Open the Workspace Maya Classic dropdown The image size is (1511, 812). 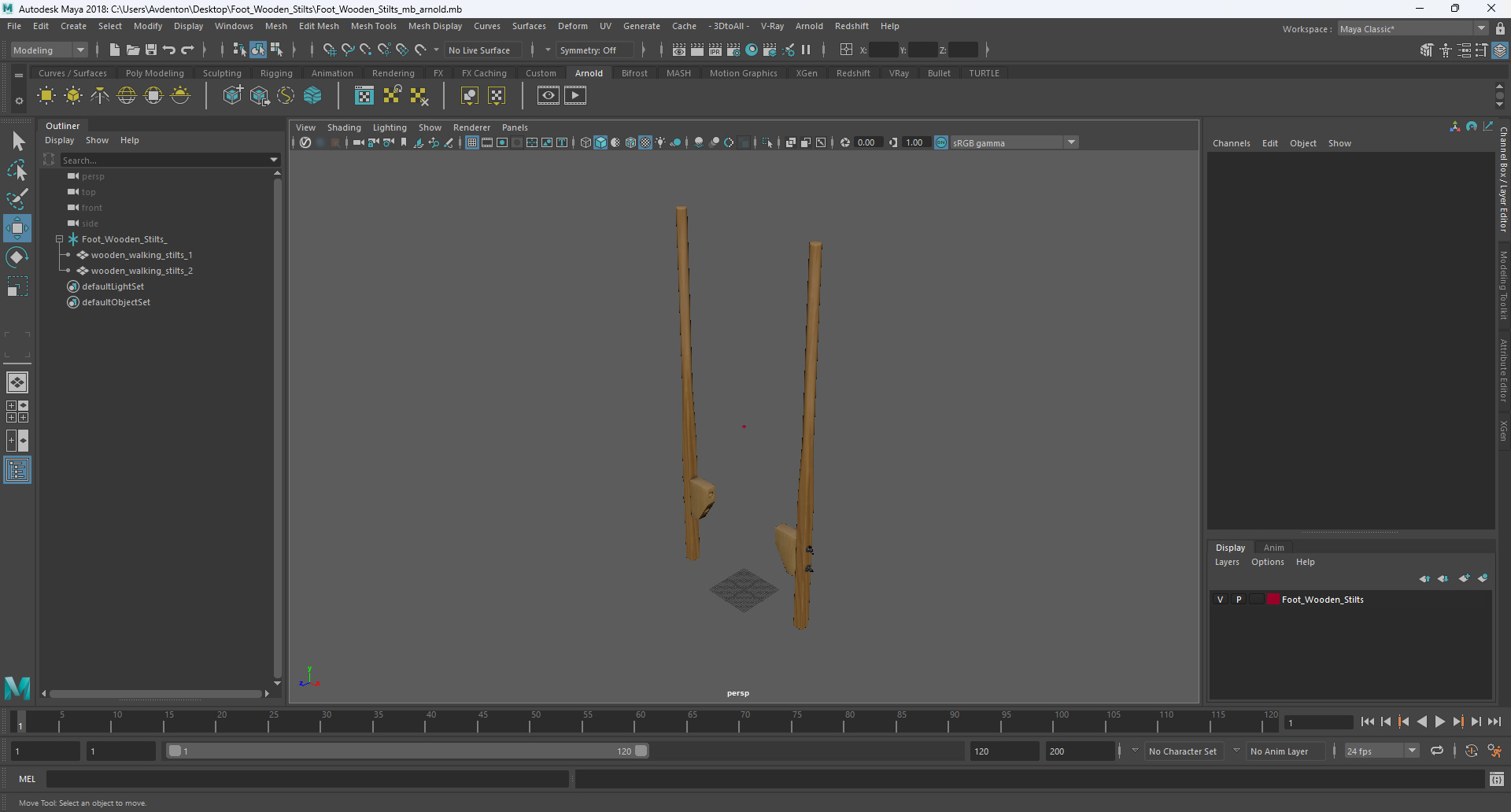click(1413, 29)
